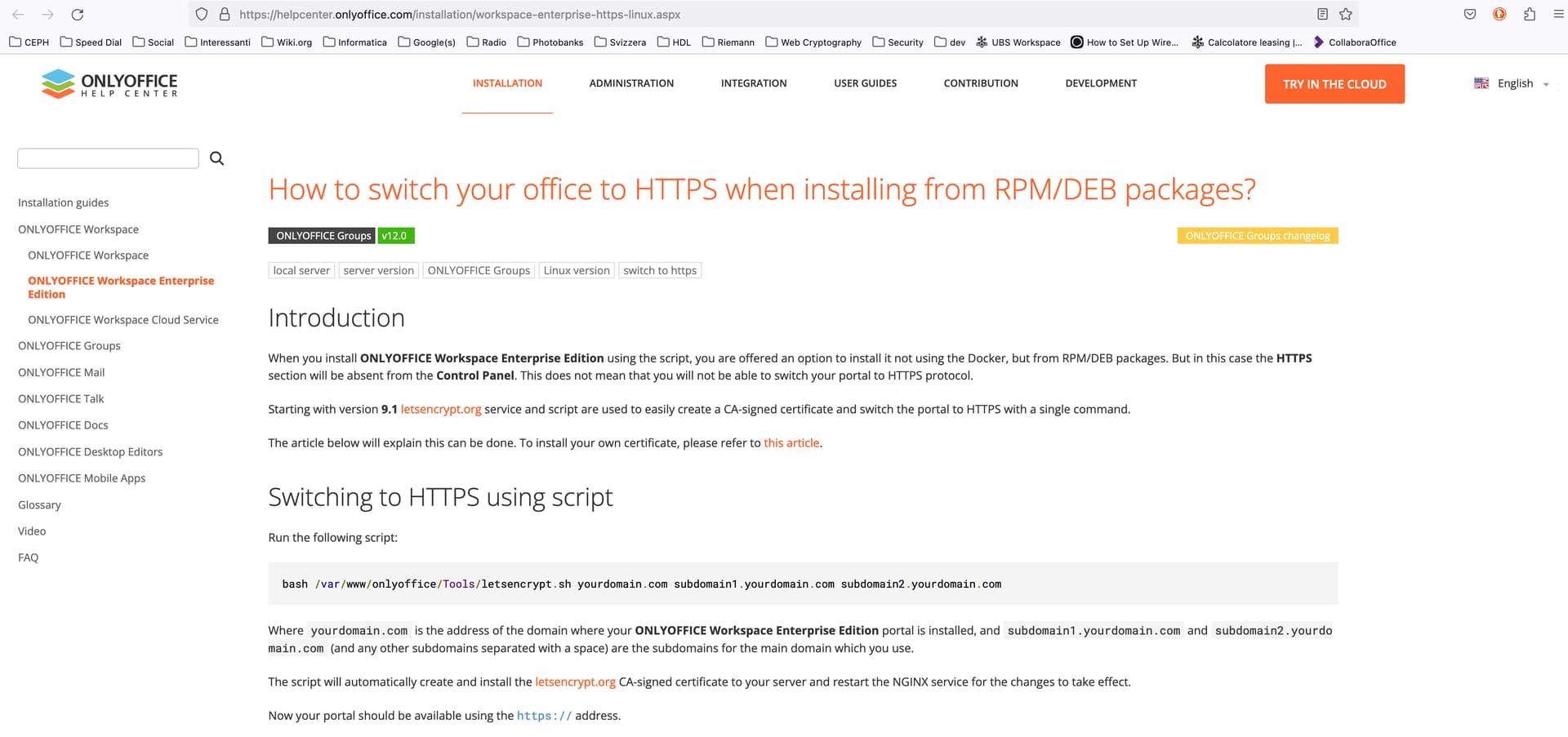Click the server version tag
The width and height of the screenshot is (1568, 737).
[x=378, y=270]
